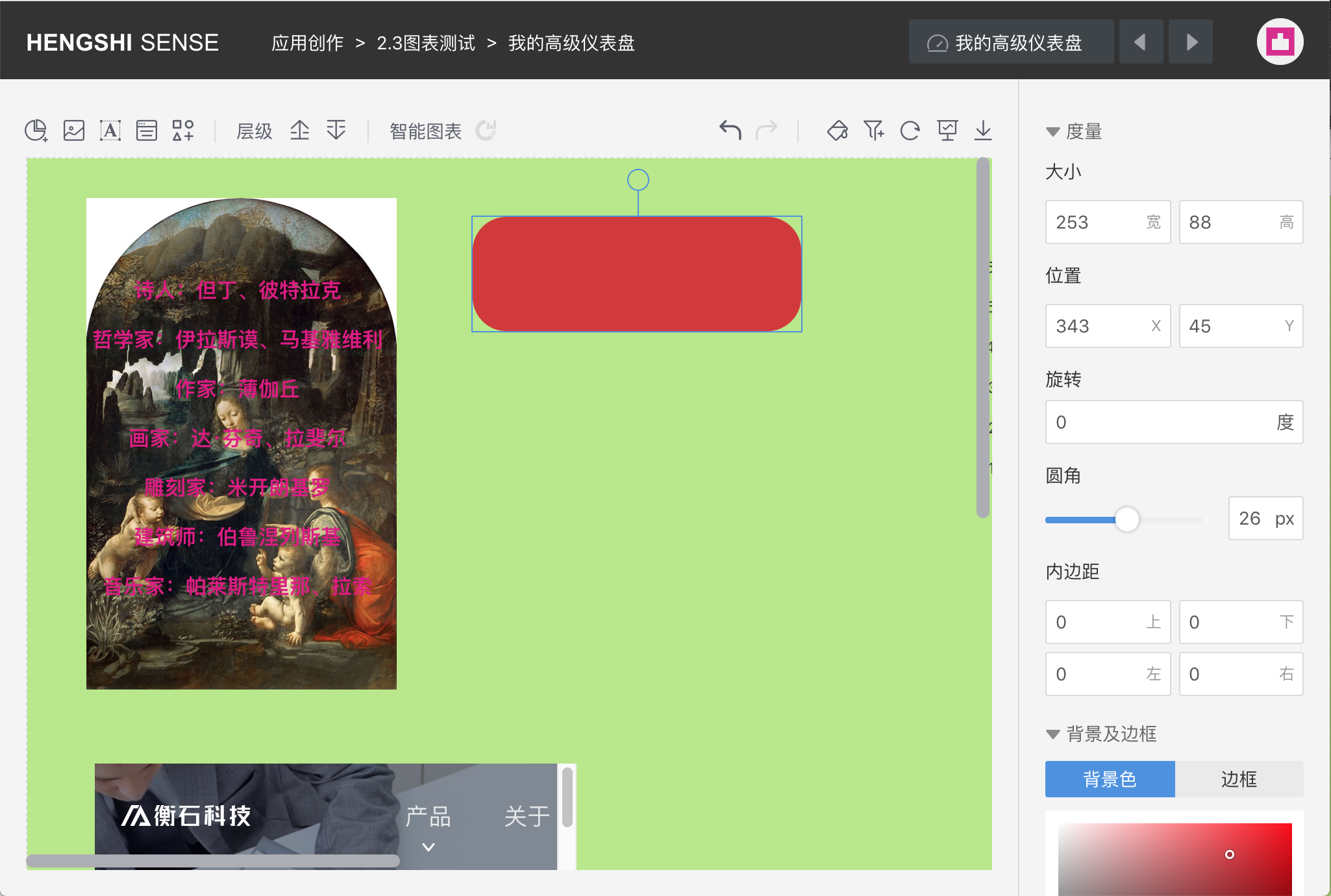The height and width of the screenshot is (896, 1331).
Task: Undo the last action
Action: 730,131
